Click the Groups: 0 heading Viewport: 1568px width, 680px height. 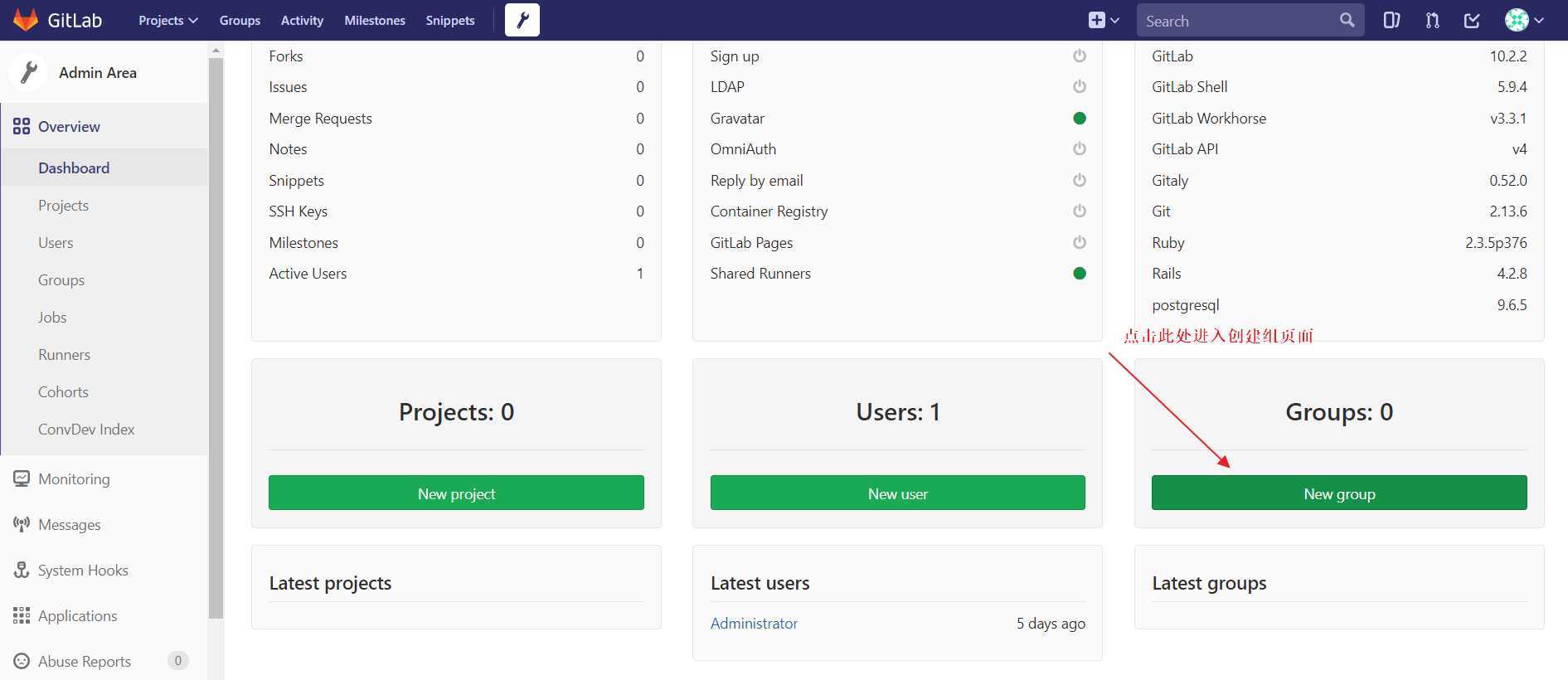pyautogui.click(x=1339, y=411)
